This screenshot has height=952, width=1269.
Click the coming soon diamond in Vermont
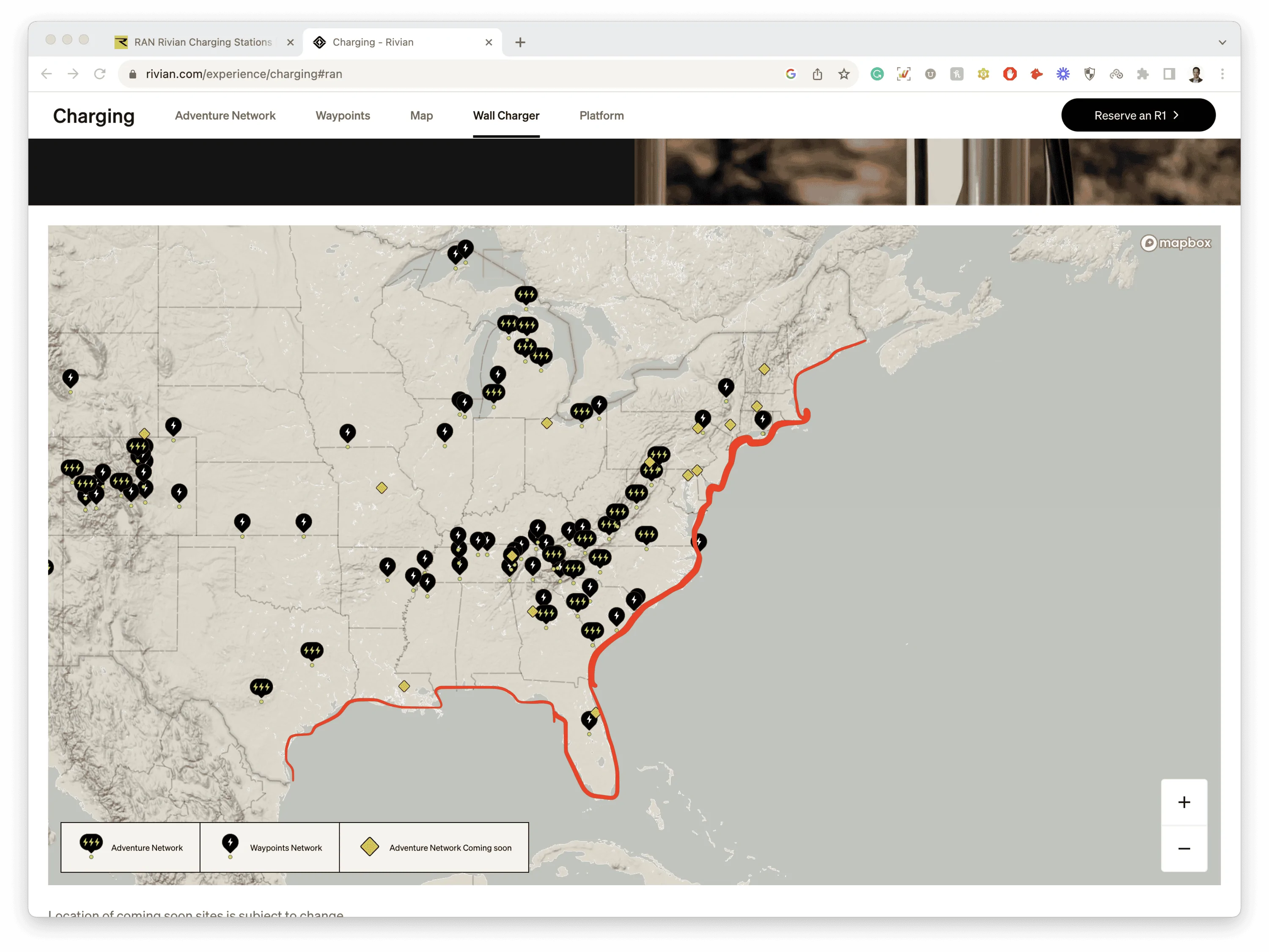click(764, 369)
